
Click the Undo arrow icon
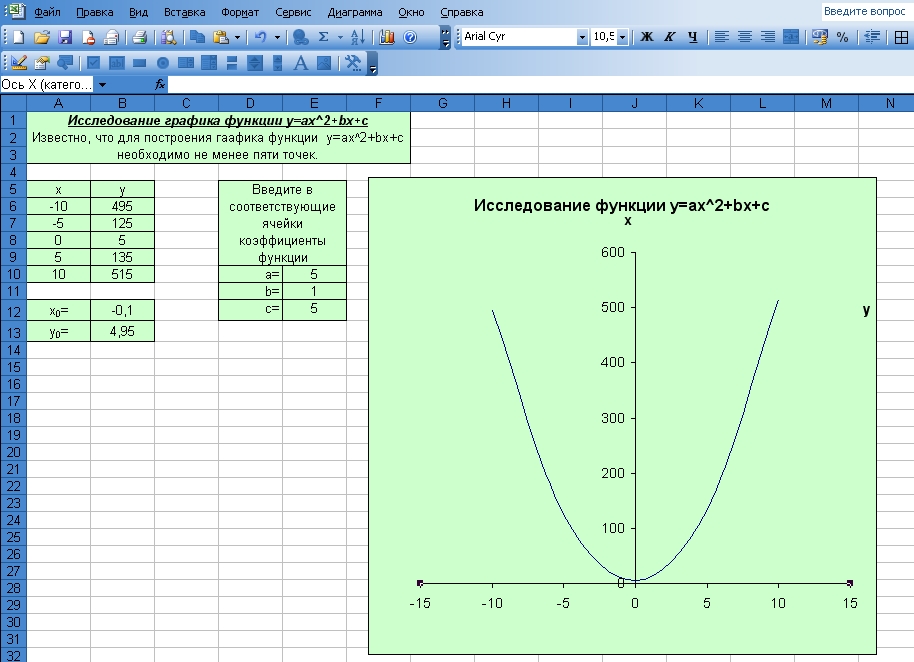click(261, 37)
